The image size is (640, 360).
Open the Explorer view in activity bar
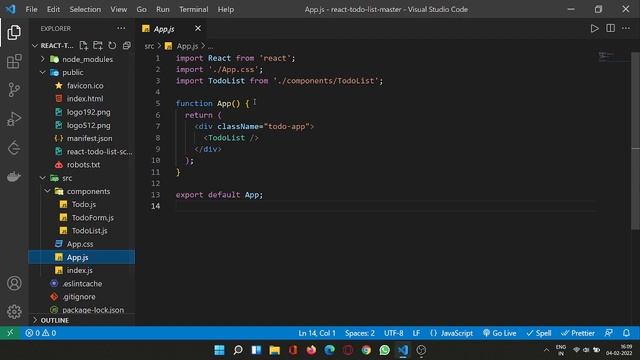pyautogui.click(x=14, y=32)
